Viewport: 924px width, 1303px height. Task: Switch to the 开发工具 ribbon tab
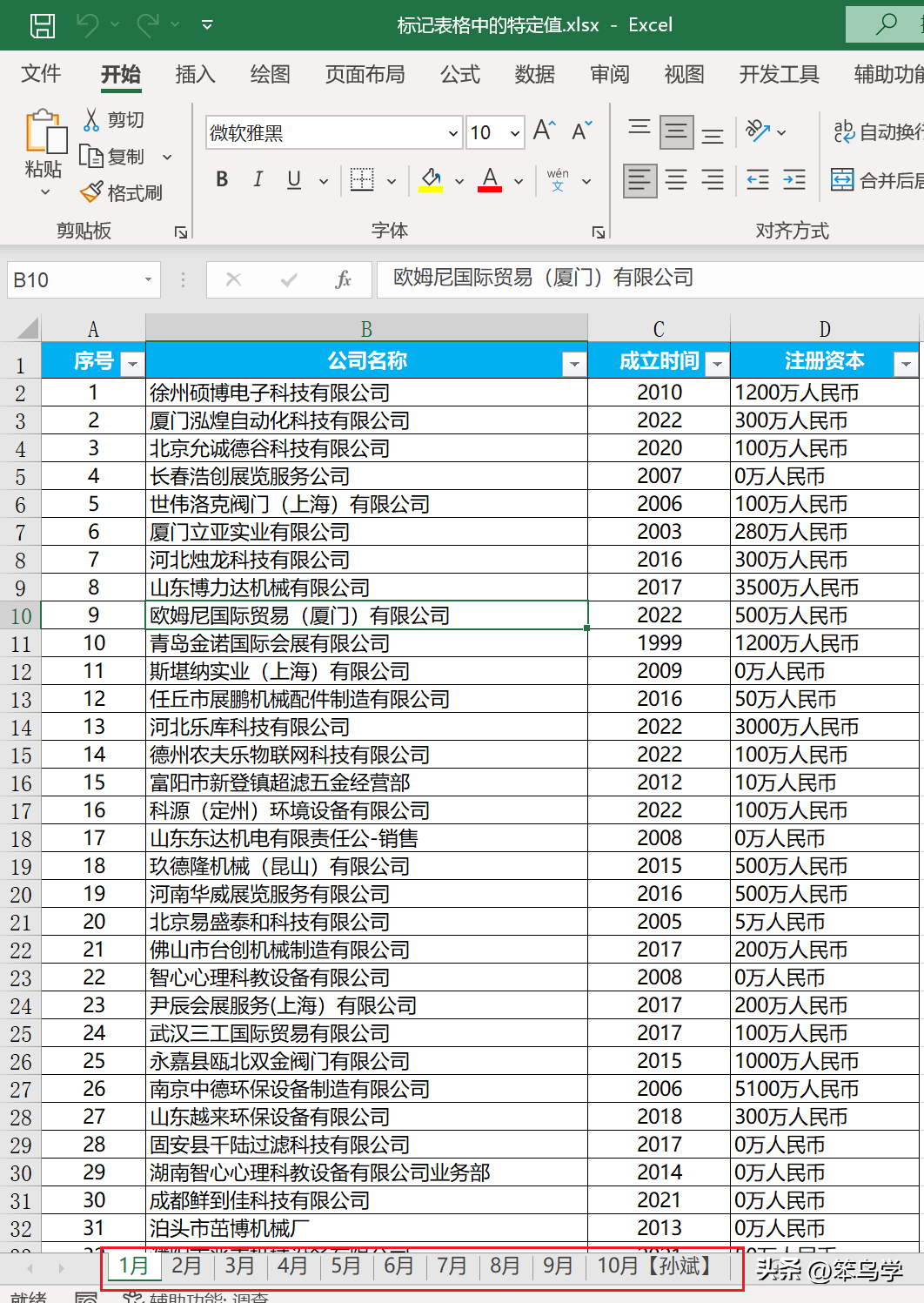780,74
